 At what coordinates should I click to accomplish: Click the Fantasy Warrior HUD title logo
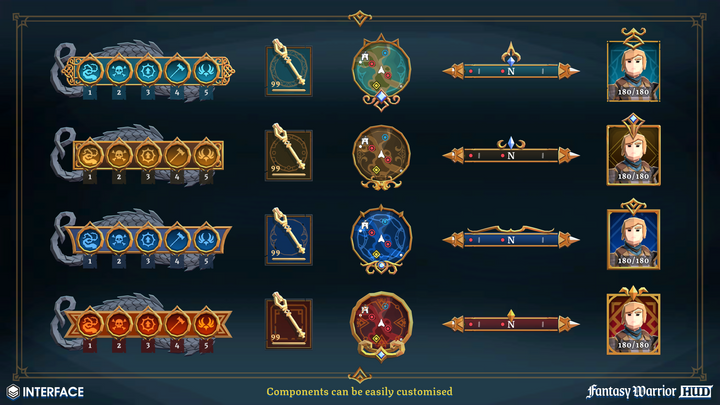click(x=649, y=391)
